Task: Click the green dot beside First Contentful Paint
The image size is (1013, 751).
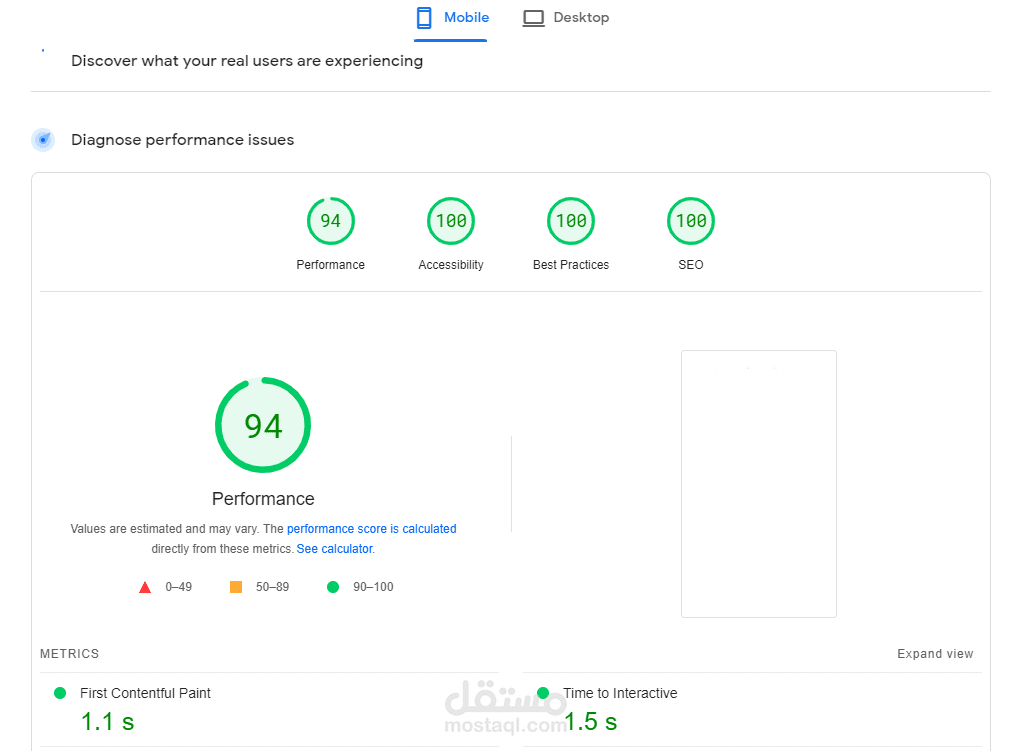Action: tap(60, 693)
